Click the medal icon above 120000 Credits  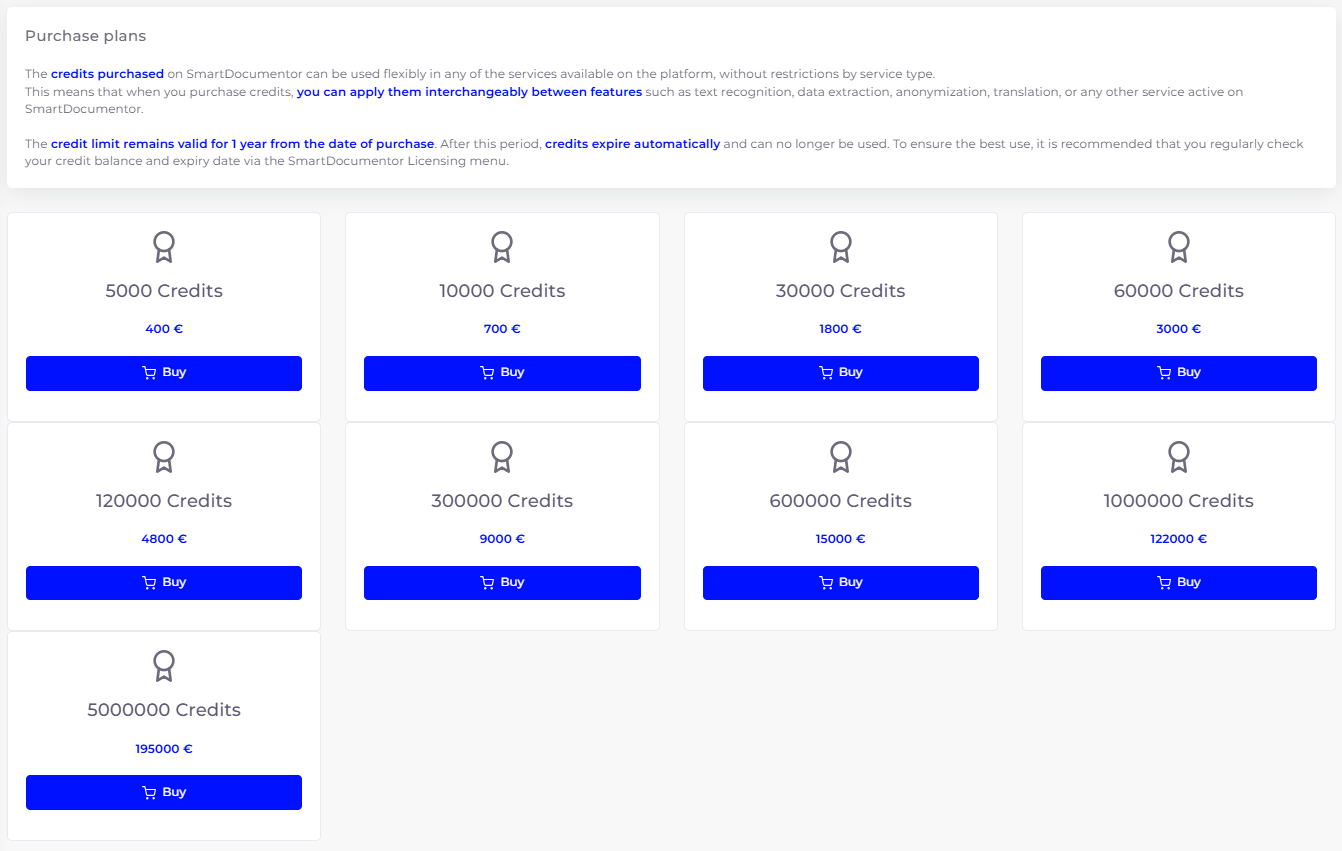pyautogui.click(x=164, y=456)
